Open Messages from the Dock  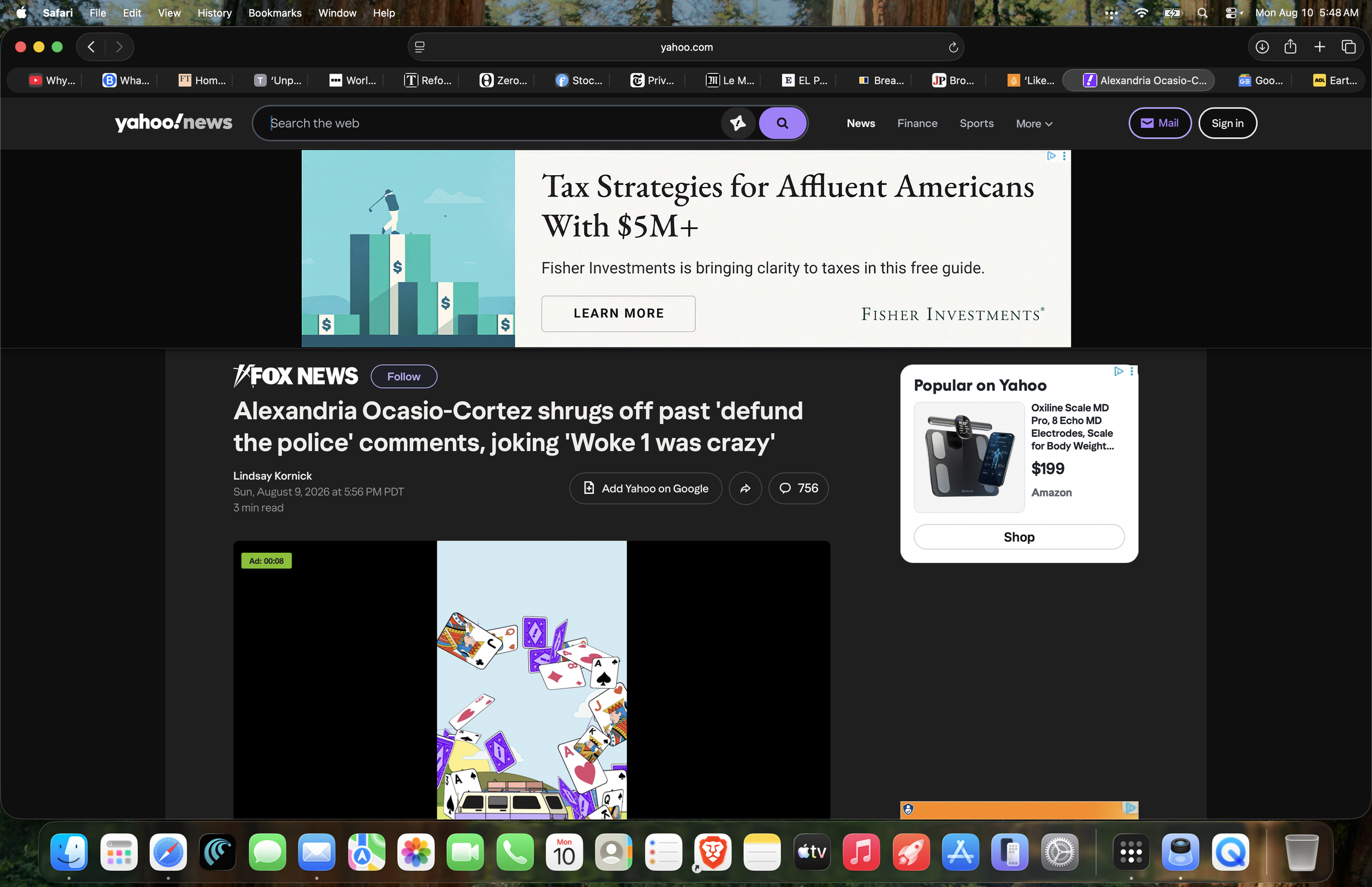[x=267, y=852]
